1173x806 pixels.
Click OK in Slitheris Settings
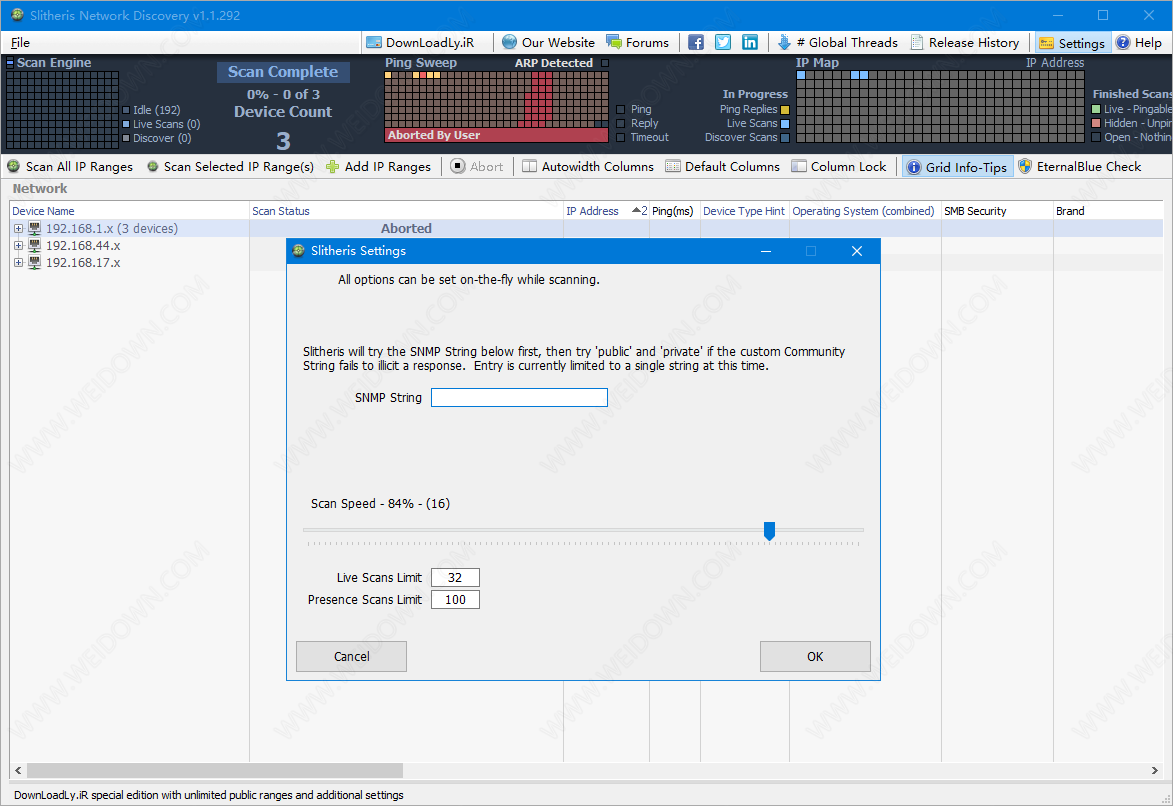point(815,656)
